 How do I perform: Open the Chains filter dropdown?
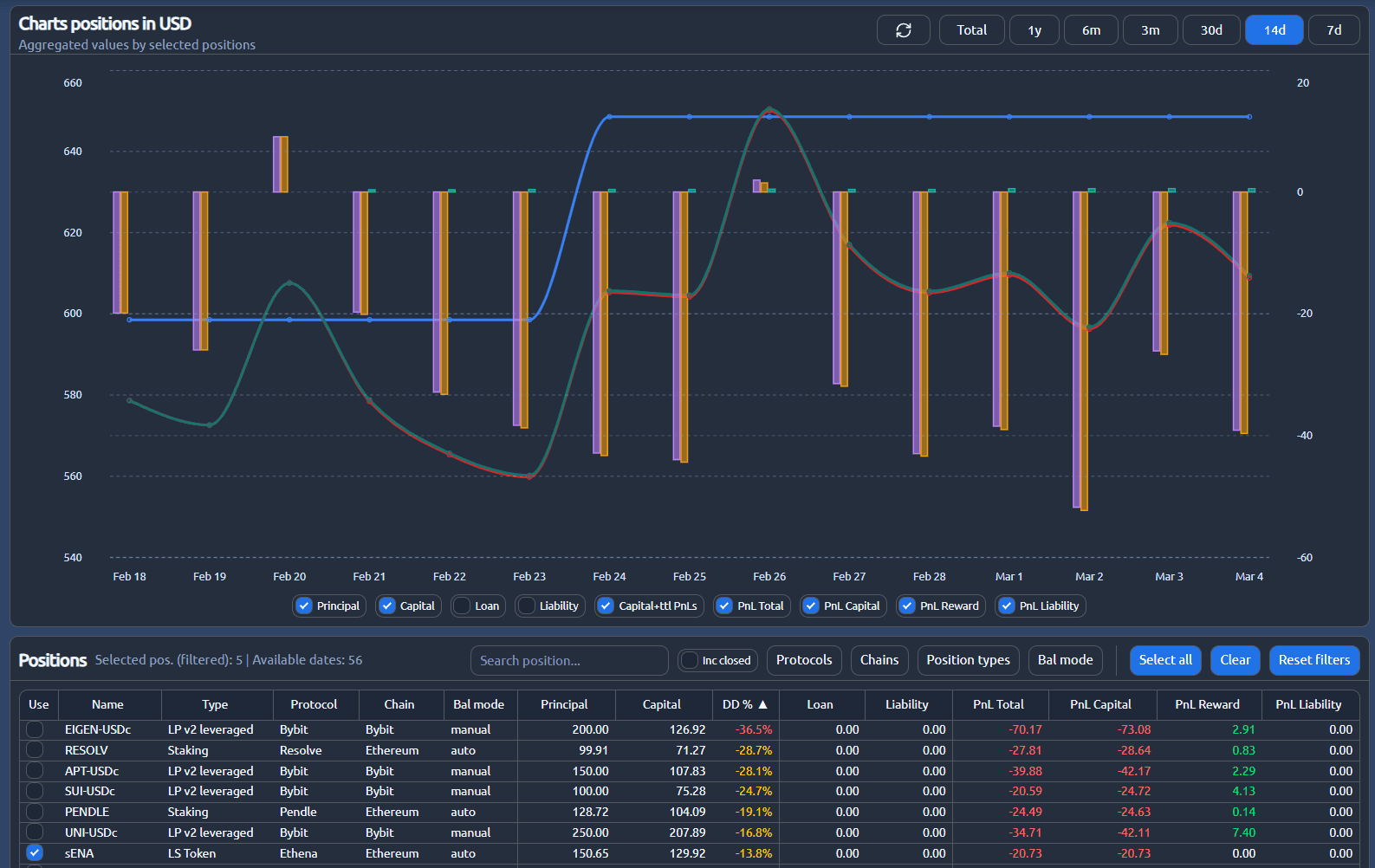coord(879,660)
